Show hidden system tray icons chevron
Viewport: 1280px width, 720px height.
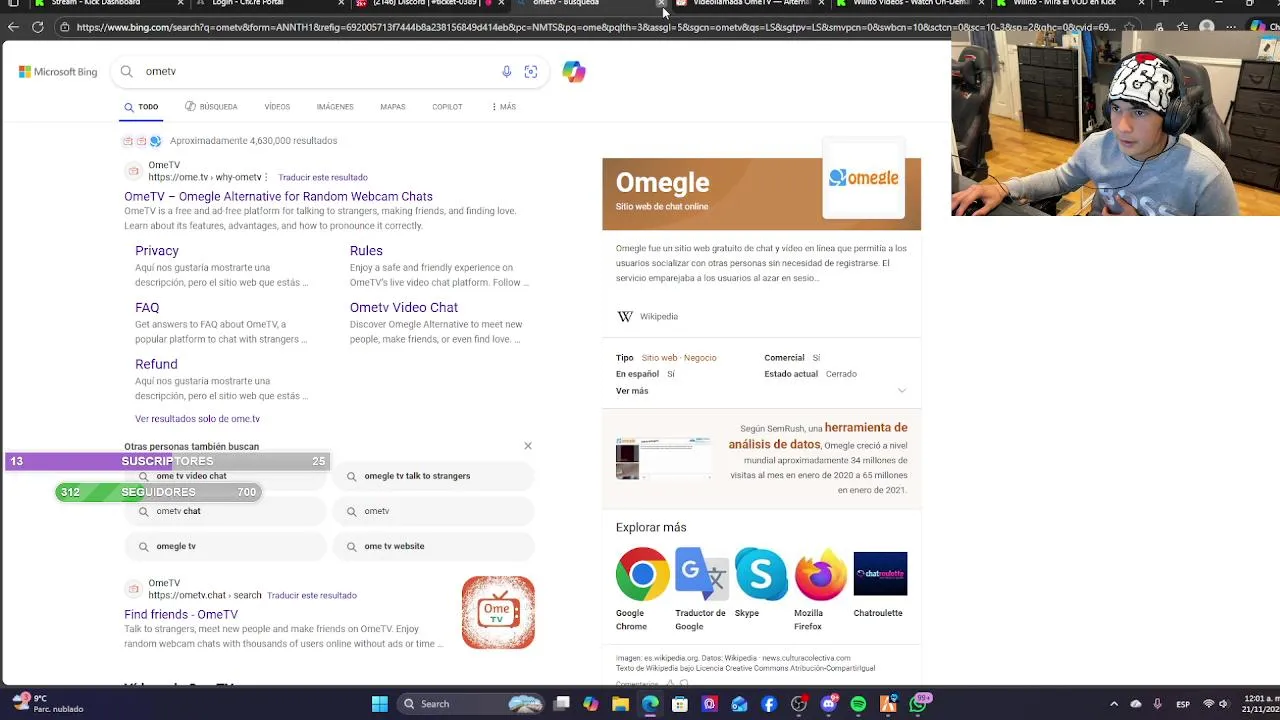click(x=1114, y=704)
